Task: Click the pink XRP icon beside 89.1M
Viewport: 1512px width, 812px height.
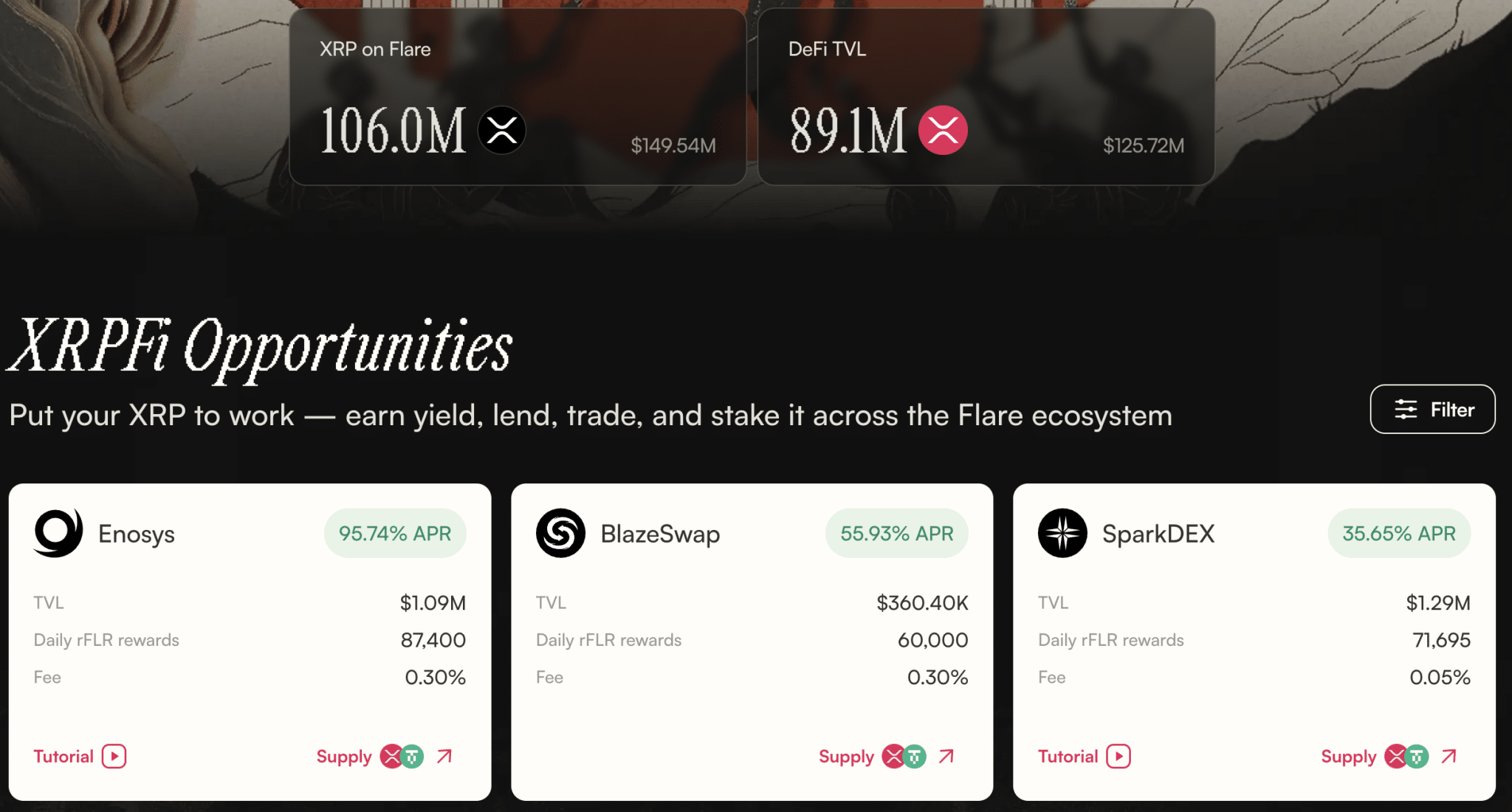Action: (946, 130)
